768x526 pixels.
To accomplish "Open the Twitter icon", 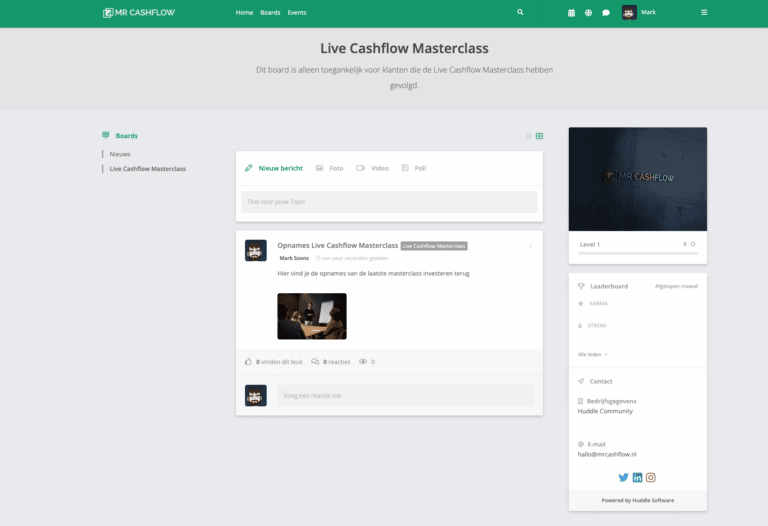I will tap(623, 478).
